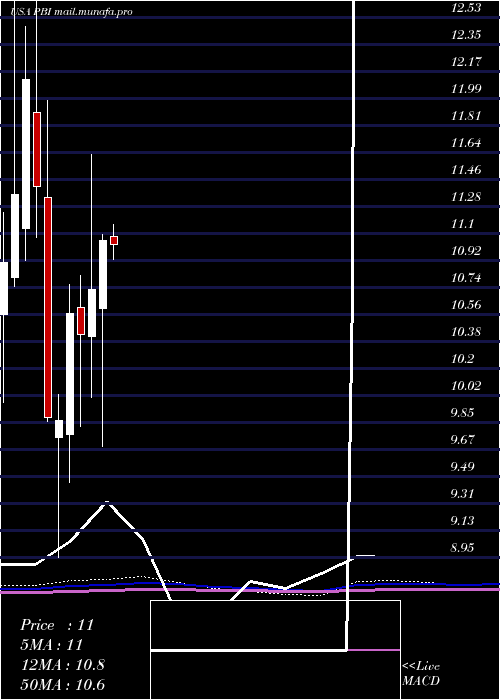Click the 12.17 price axis label
Viewport: 500px width, 700px height.
tap(466, 62)
